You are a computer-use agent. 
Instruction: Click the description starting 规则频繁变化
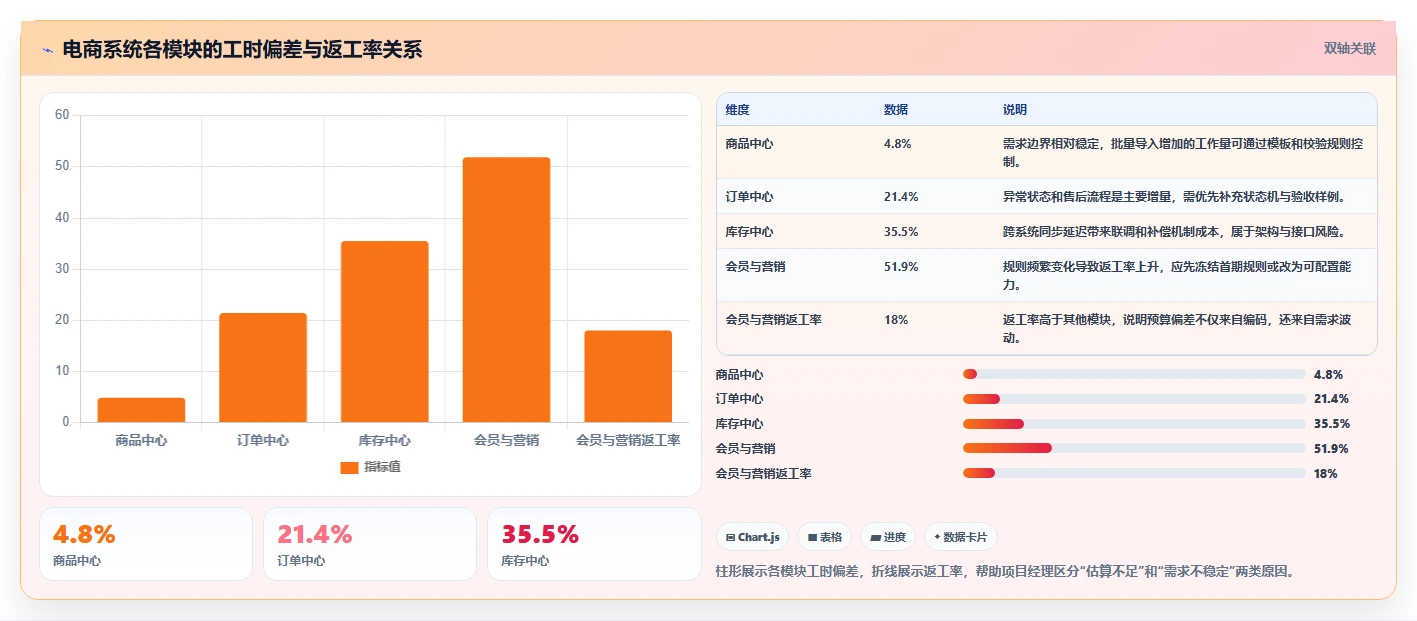[1177, 275]
